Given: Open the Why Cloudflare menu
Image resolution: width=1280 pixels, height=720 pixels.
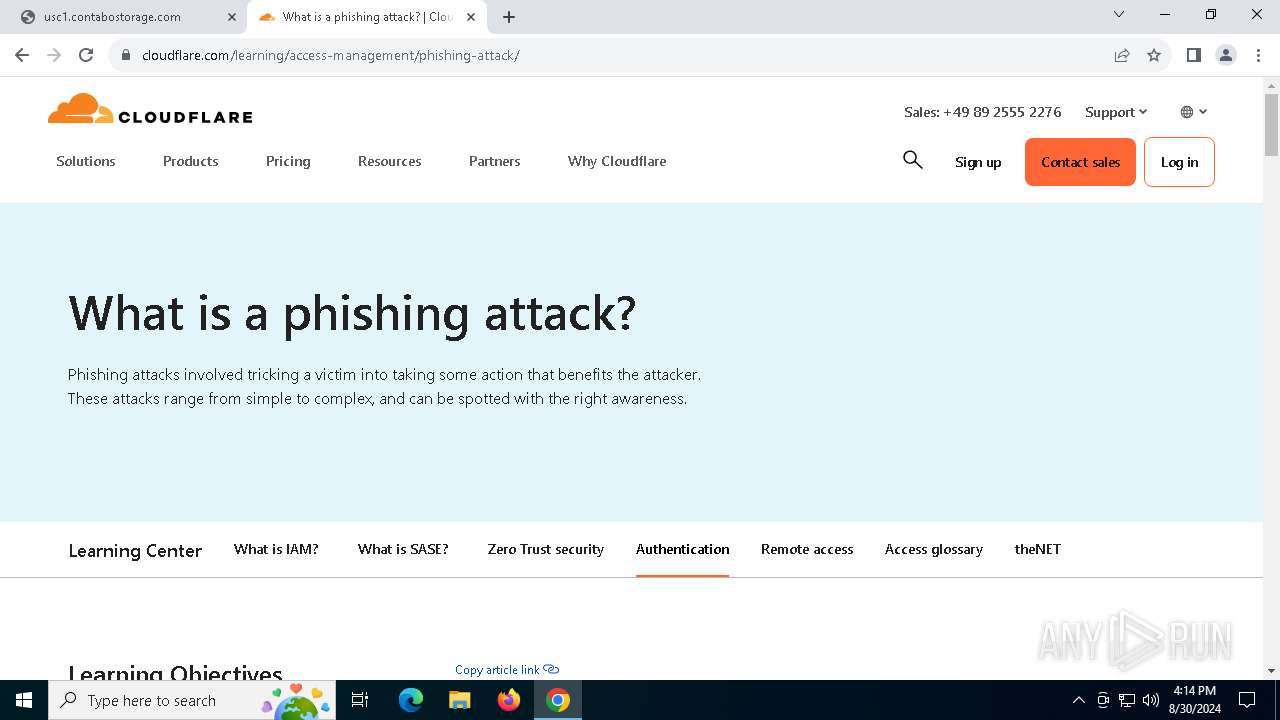Looking at the screenshot, I should click(617, 161).
